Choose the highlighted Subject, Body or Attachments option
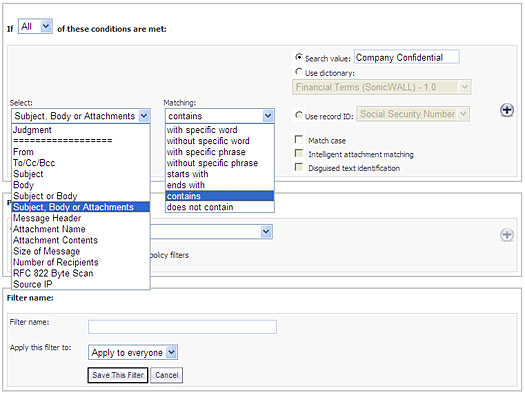This screenshot has width=525, height=395. point(81,207)
